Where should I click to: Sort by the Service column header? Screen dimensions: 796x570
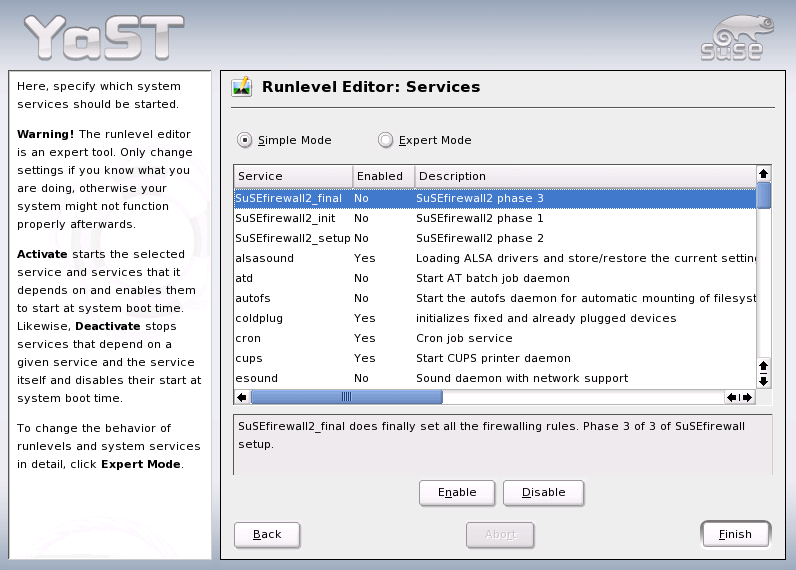(x=293, y=176)
